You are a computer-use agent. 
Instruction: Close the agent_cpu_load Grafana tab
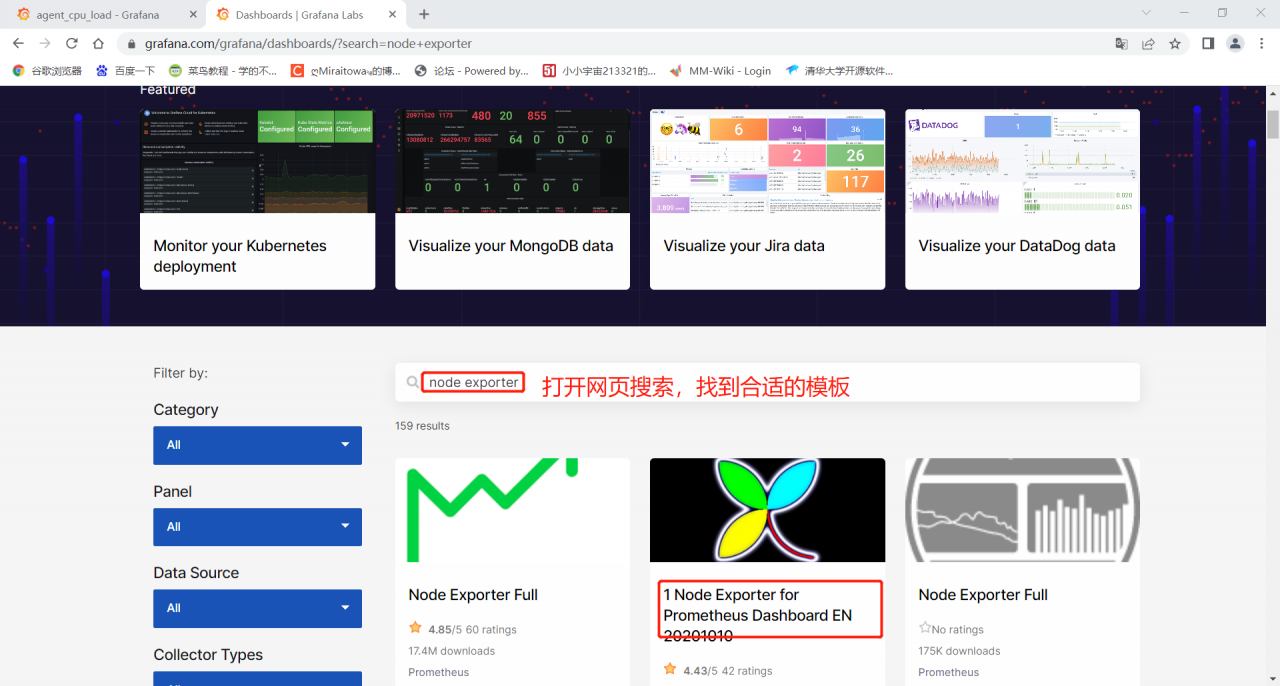[193, 15]
